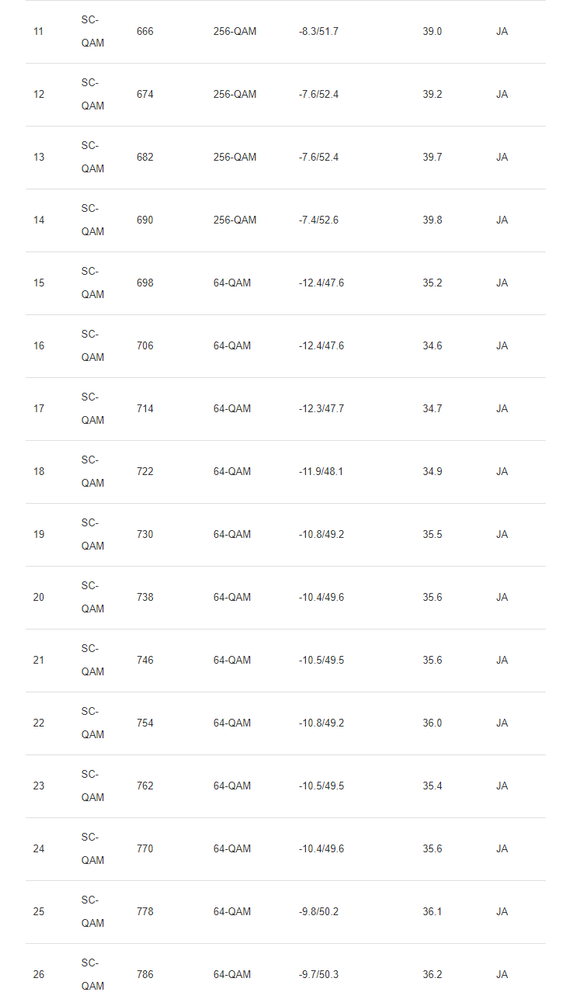Screen dimensions: 570x999
Task: Select JA status in row 16
Action: (x=502, y=346)
